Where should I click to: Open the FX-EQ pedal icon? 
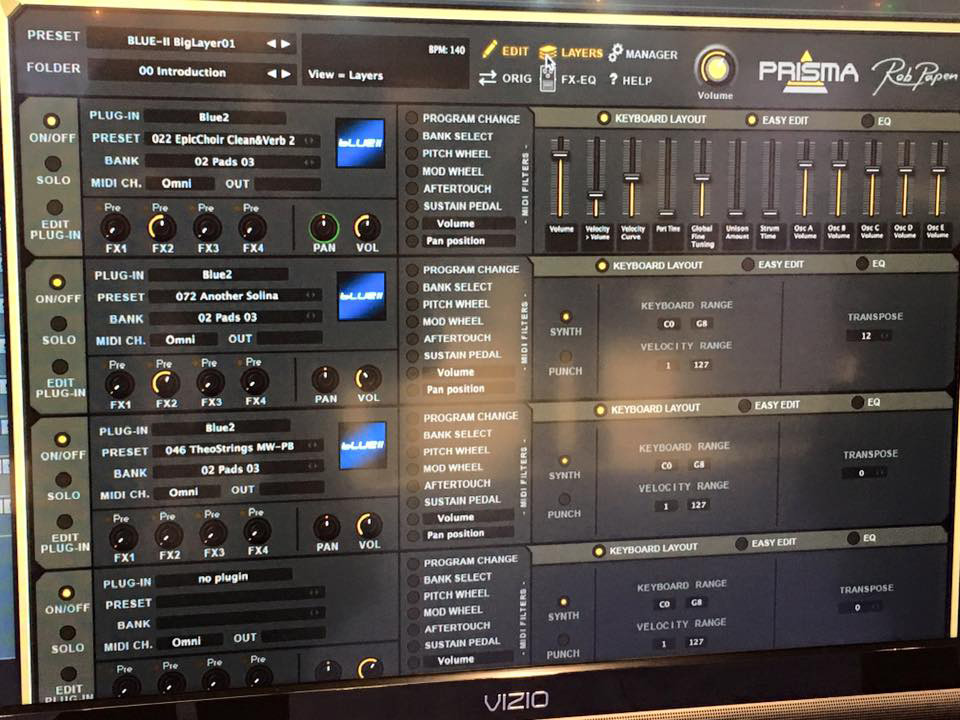click(547, 80)
